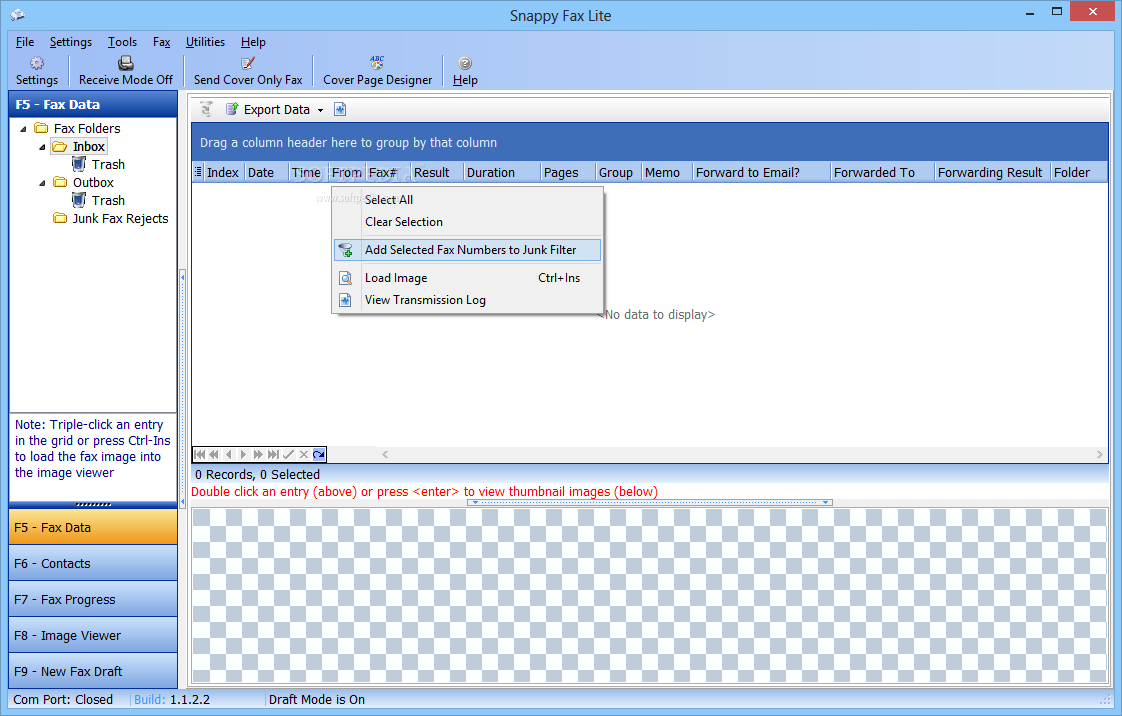Open the Tools menu
Screen dimensions: 1122x716
pos(122,42)
